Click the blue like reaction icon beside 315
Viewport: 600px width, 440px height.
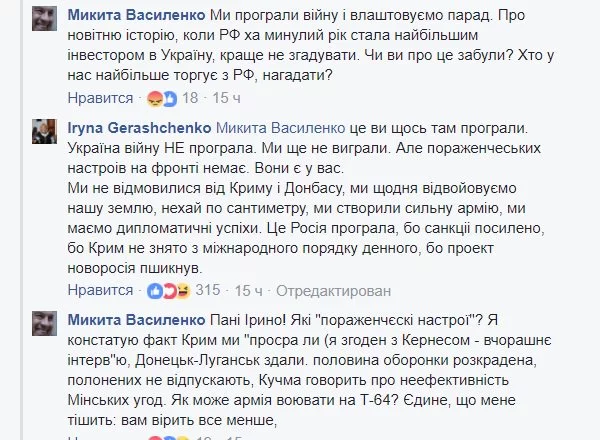coord(155,291)
